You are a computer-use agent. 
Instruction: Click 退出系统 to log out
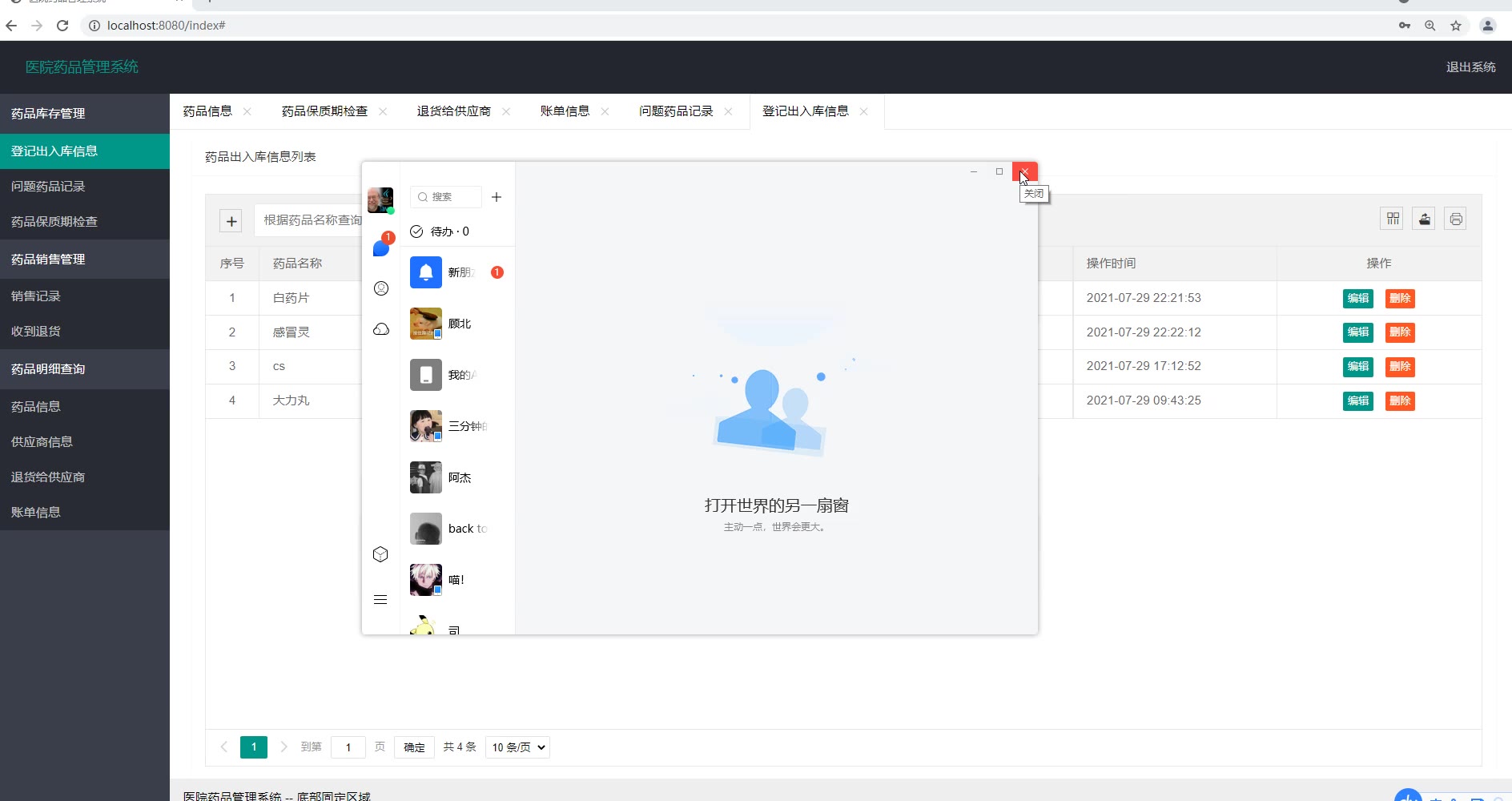1470,67
